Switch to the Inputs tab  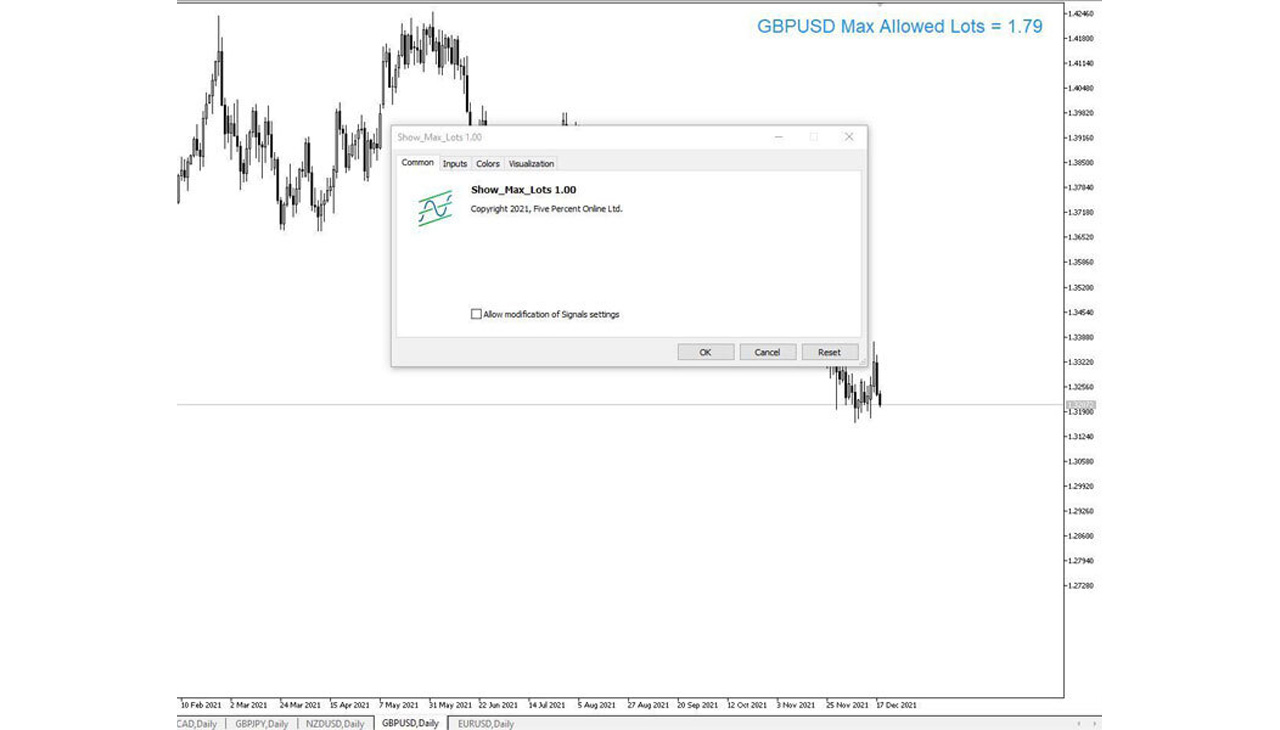pos(455,164)
